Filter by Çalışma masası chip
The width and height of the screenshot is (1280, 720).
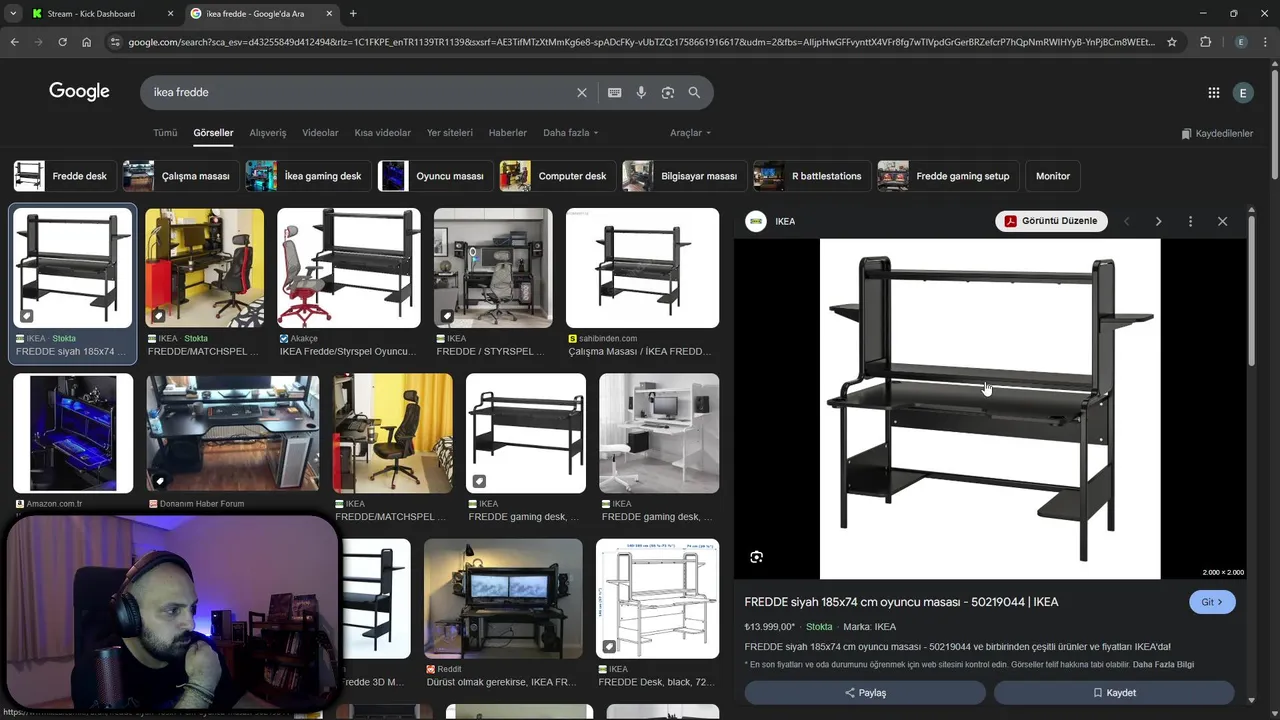pos(180,176)
